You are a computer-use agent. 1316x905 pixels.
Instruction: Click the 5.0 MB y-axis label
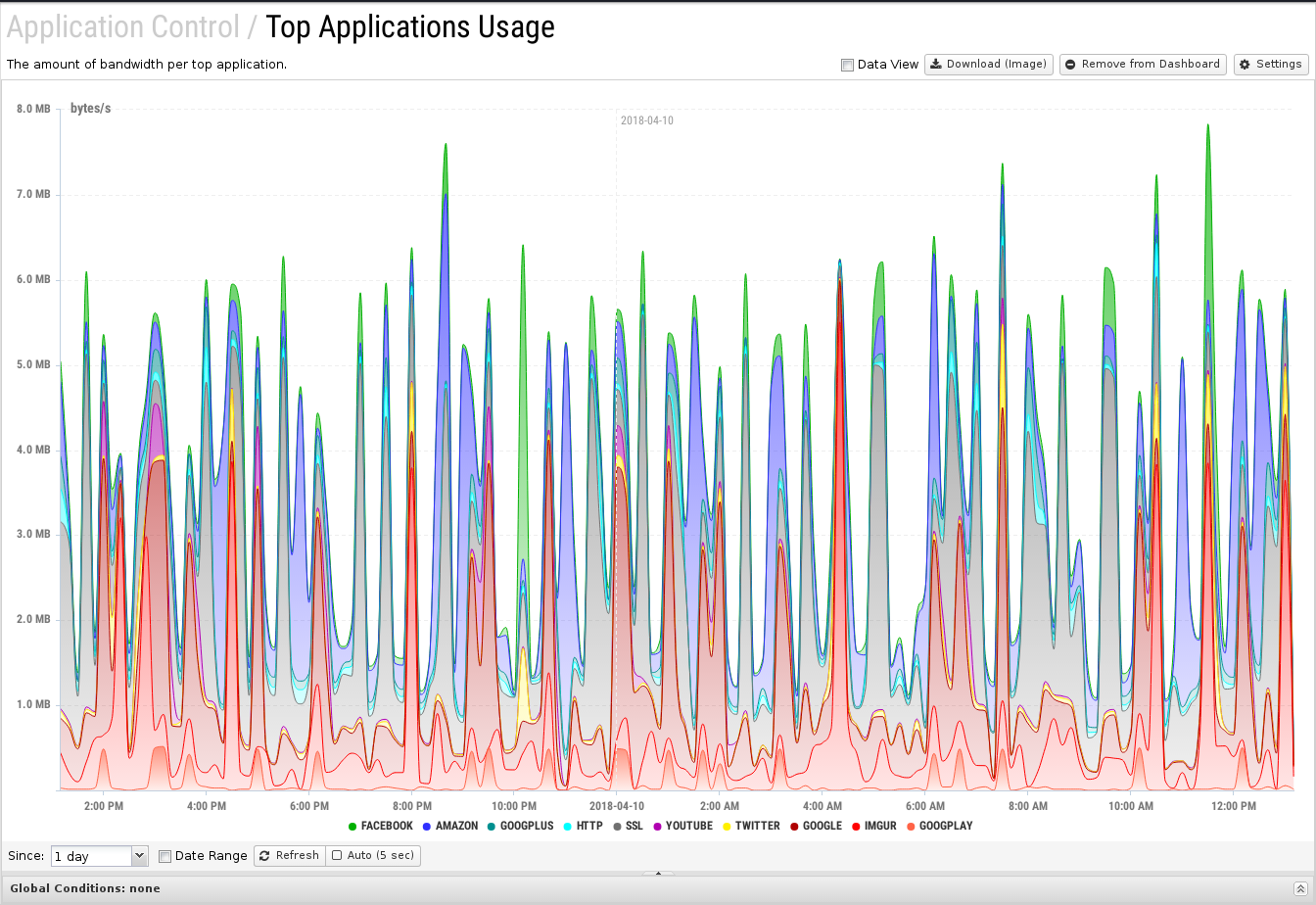pyautogui.click(x=33, y=364)
